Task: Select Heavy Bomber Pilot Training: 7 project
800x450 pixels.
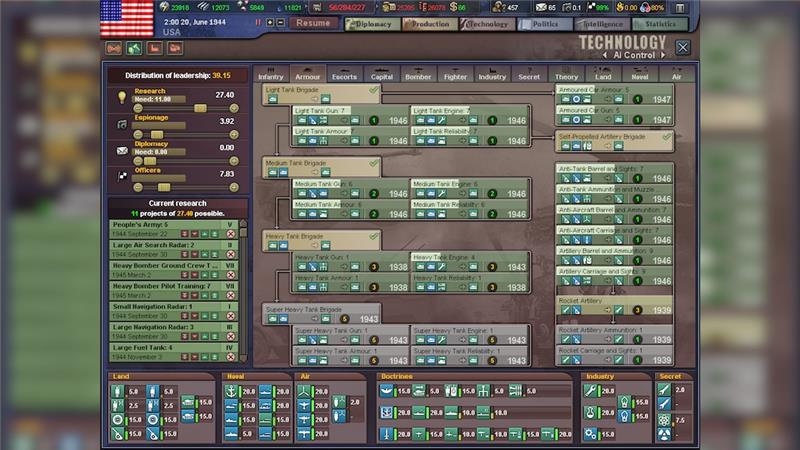Action: pos(173,290)
